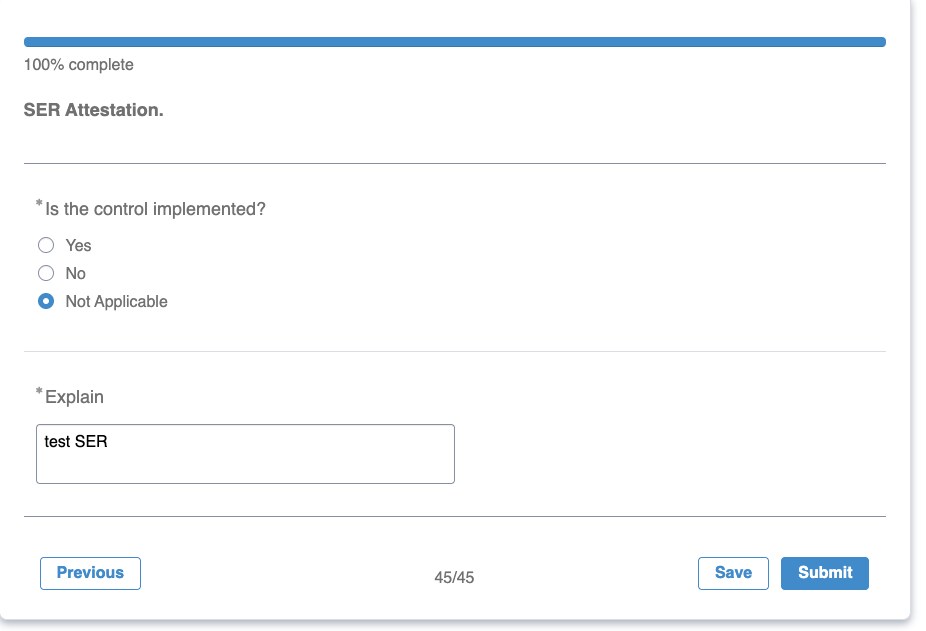Click the "Explain" field label
926x631 pixels.
point(74,397)
